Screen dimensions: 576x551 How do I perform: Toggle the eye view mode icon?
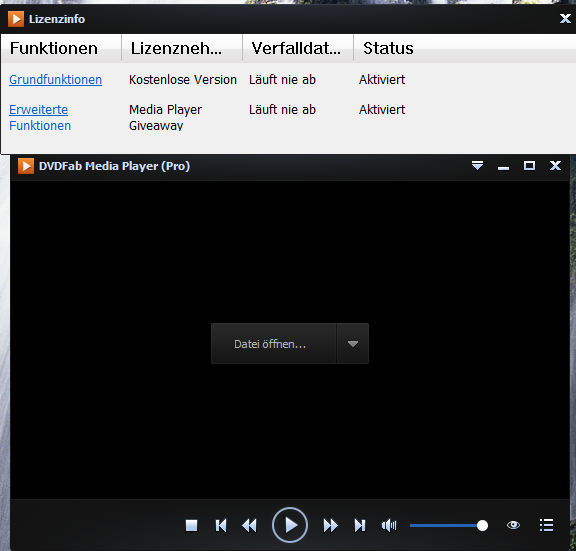(x=513, y=525)
